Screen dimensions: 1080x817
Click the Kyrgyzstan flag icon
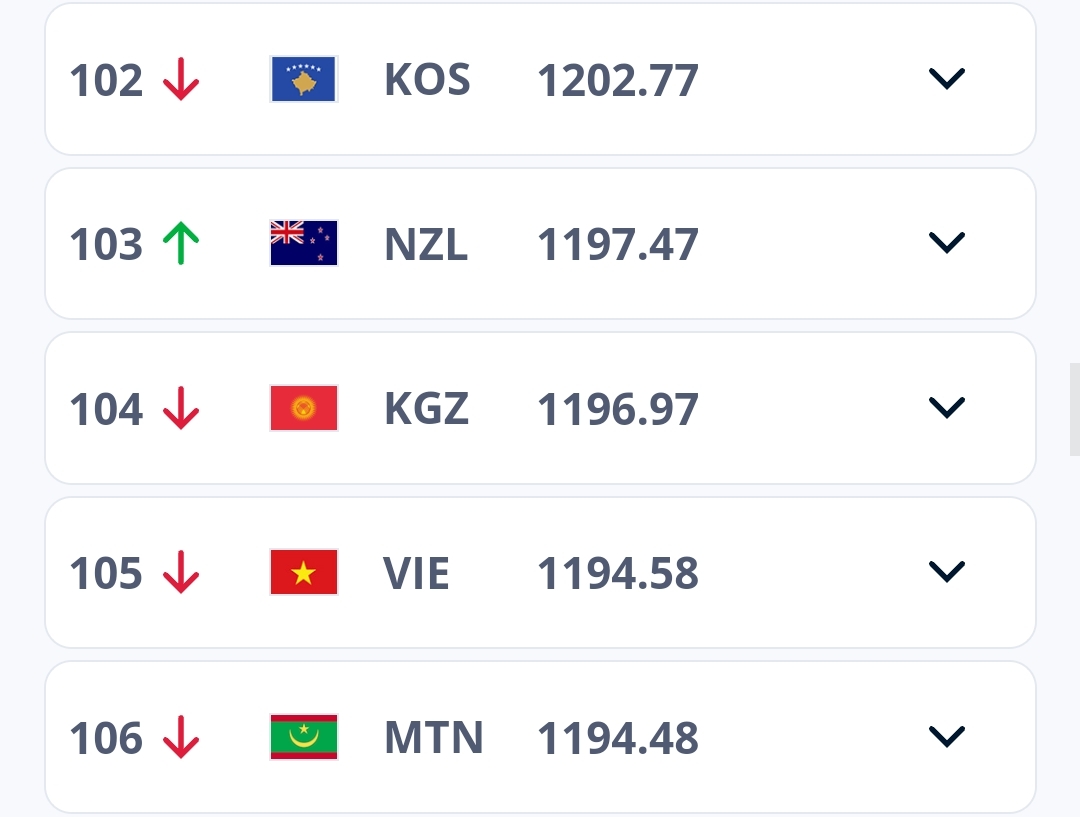pyautogui.click(x=304, y=408)
